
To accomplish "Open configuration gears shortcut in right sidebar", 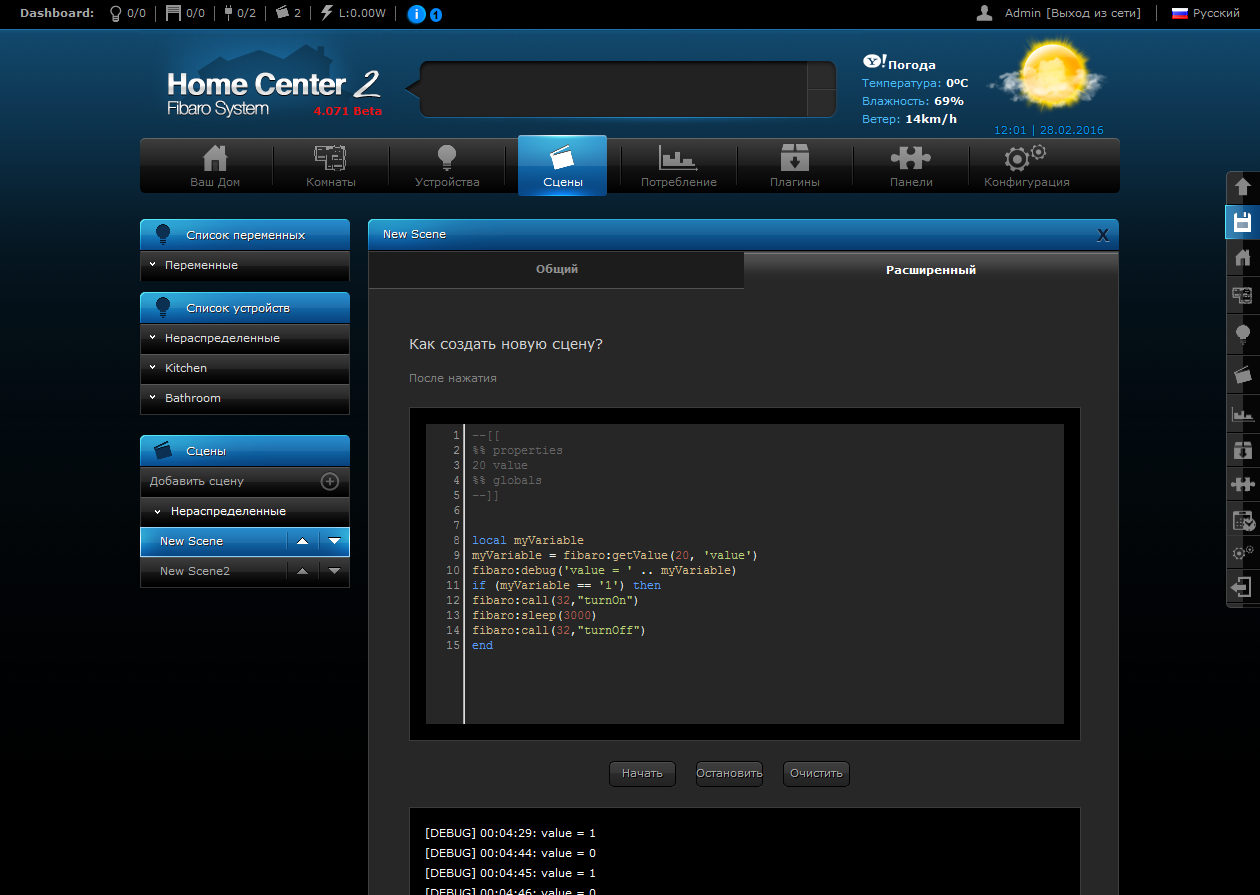I will click(1243, 552).
